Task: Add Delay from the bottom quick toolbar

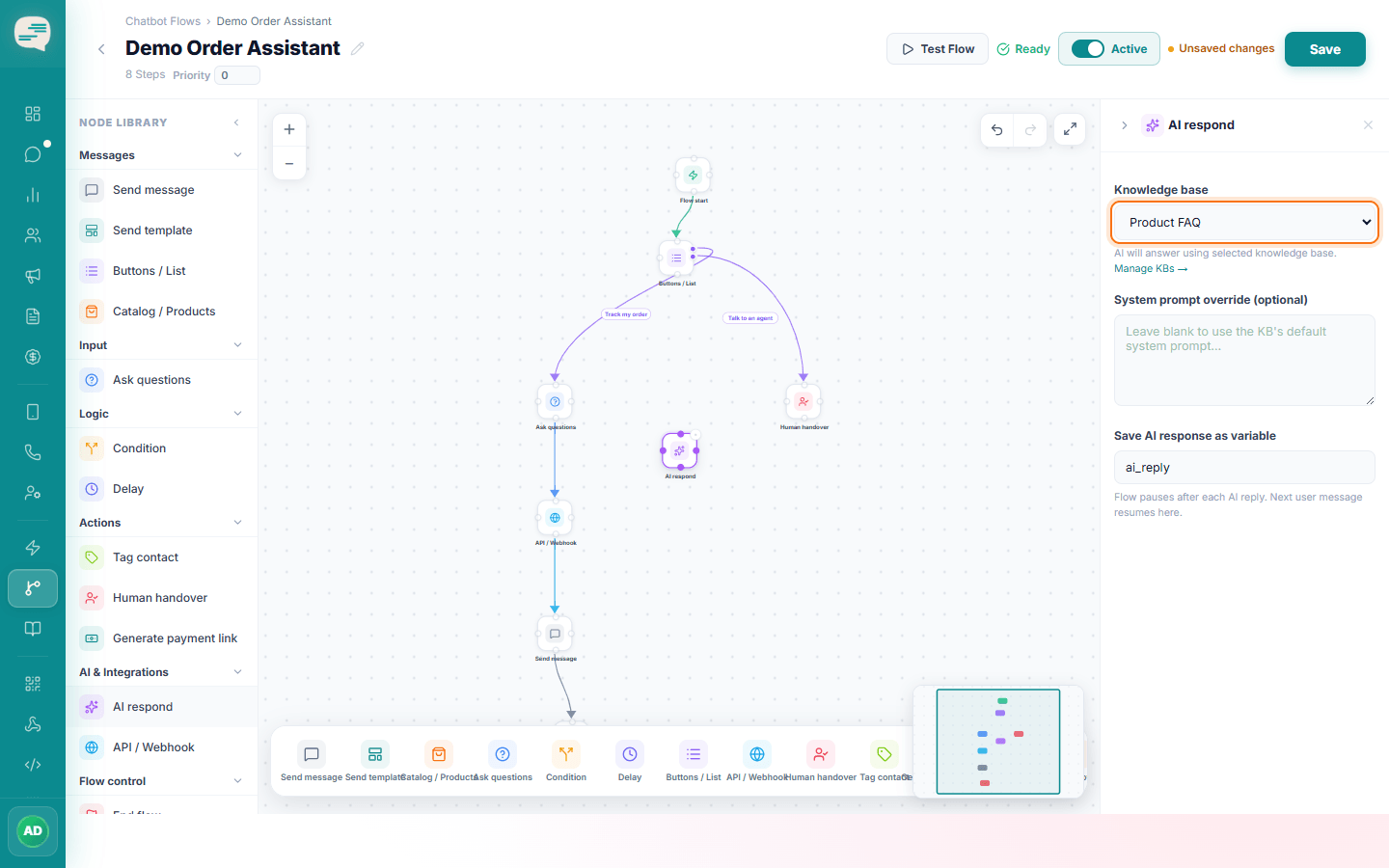Action: pyautogui.click(x=630, y=761)
